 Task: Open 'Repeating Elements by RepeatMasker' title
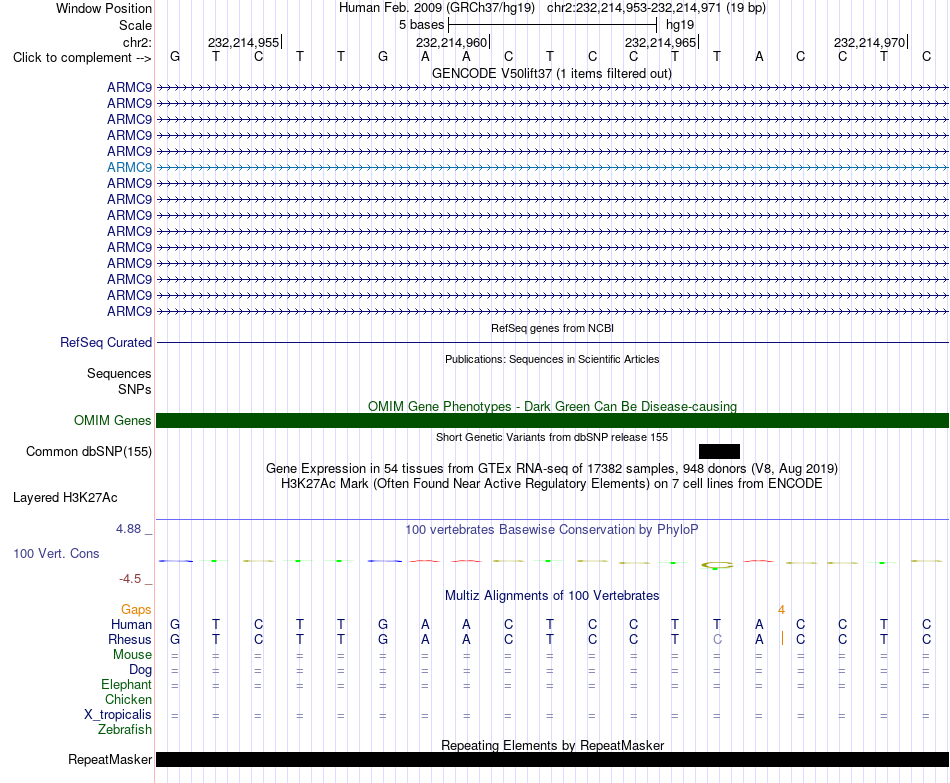[x=552, y=745]
